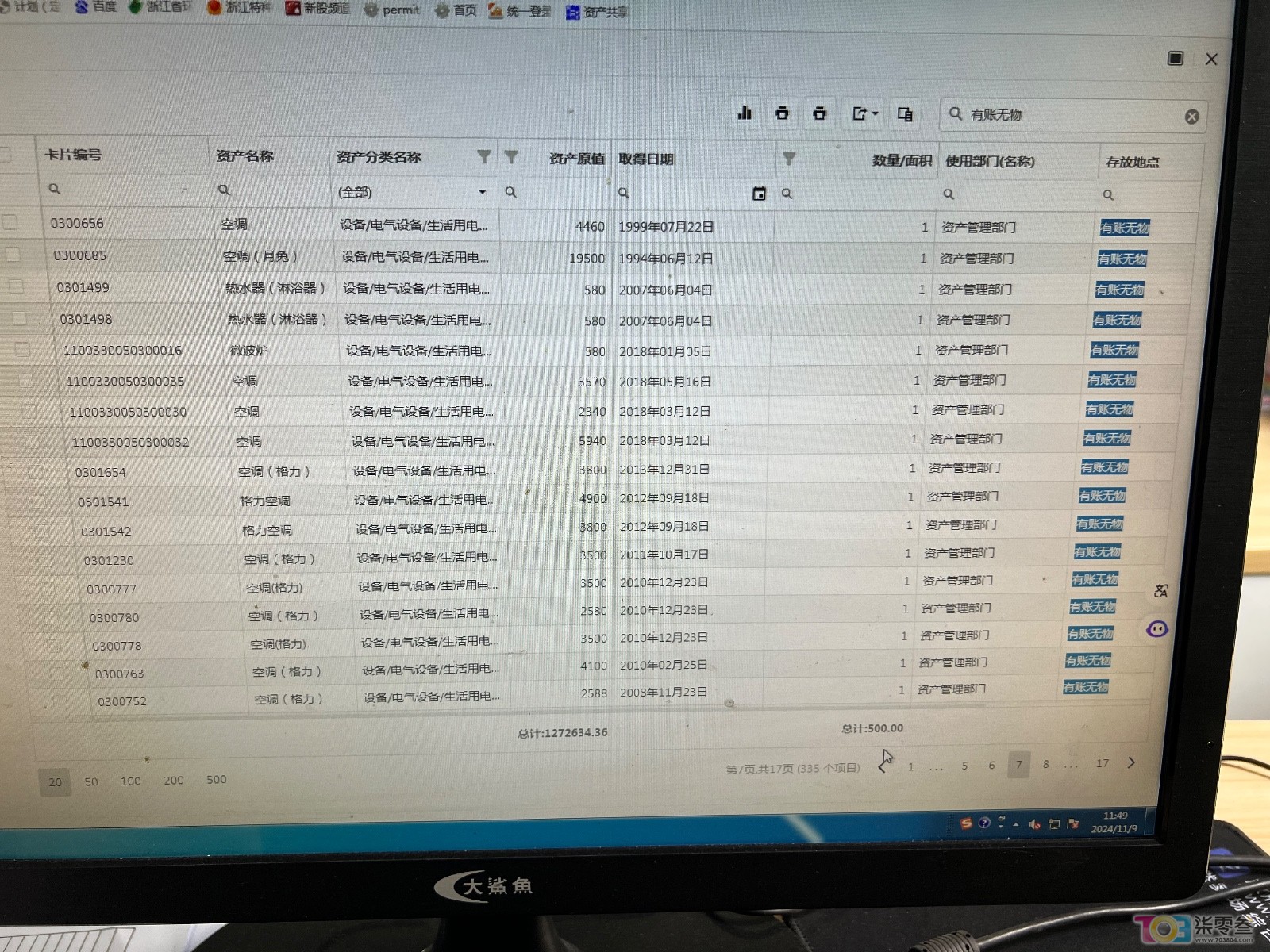Open the column chooser icon in the toolbar
This screenshot has height=952, width=1270.
pos(905,114)
